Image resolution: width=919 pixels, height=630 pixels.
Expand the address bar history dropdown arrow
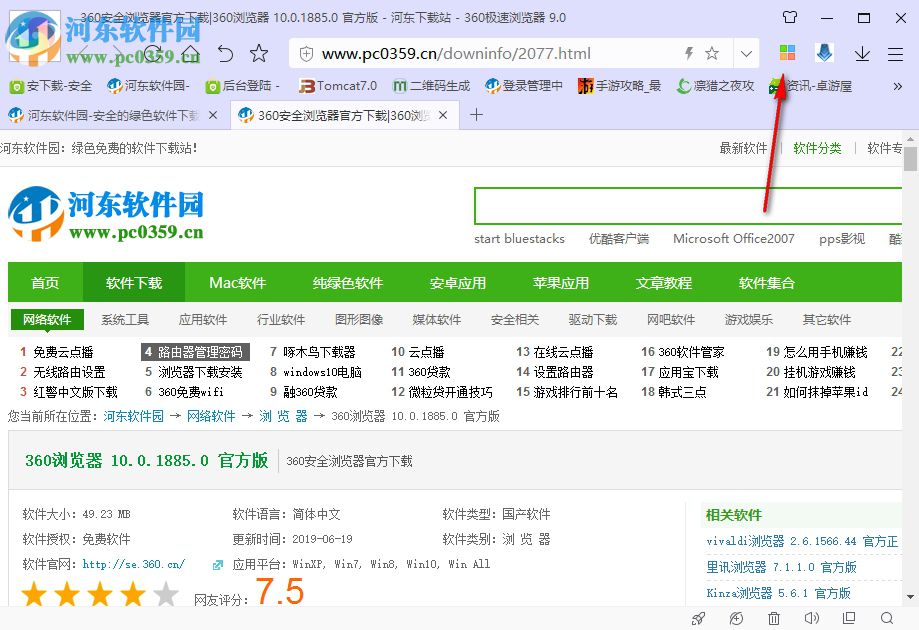pos(746,53)
